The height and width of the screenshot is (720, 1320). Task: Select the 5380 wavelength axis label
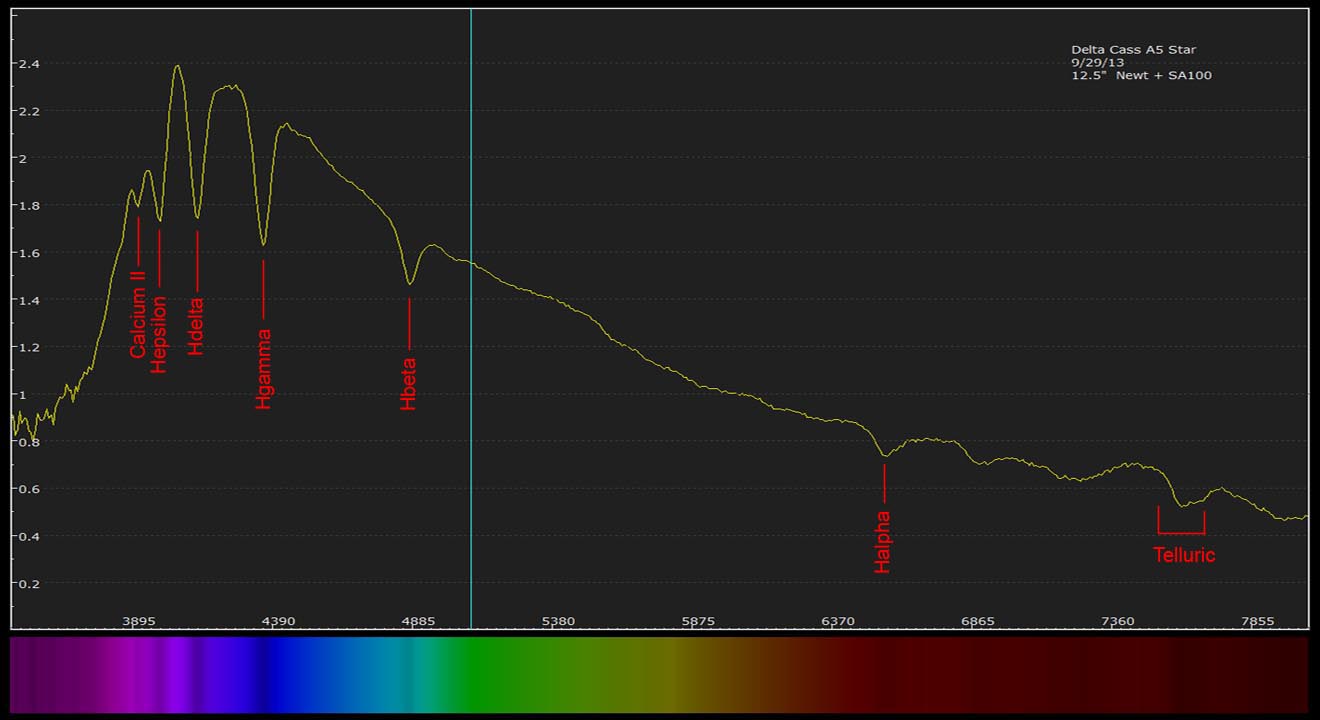click(x=558, y=621)
